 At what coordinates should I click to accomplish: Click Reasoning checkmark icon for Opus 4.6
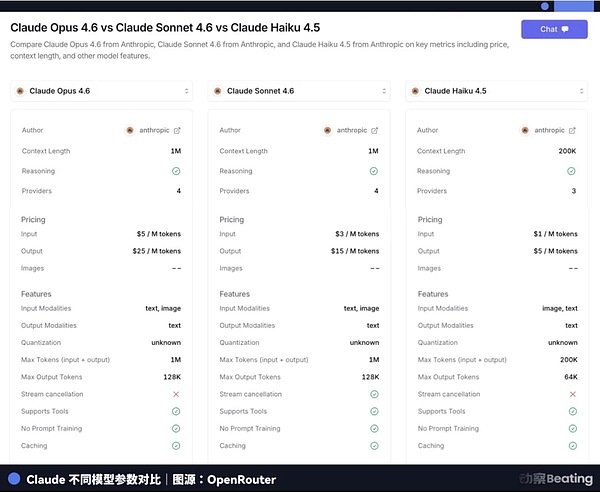[176, 171]
